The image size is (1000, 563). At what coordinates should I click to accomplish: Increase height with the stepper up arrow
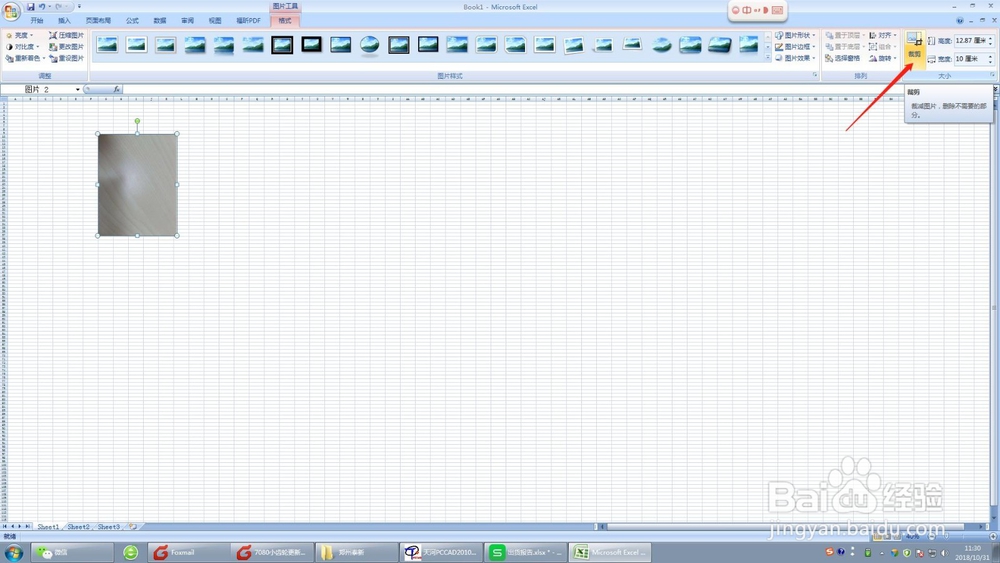pyautogui.click(x=990, y=38)
